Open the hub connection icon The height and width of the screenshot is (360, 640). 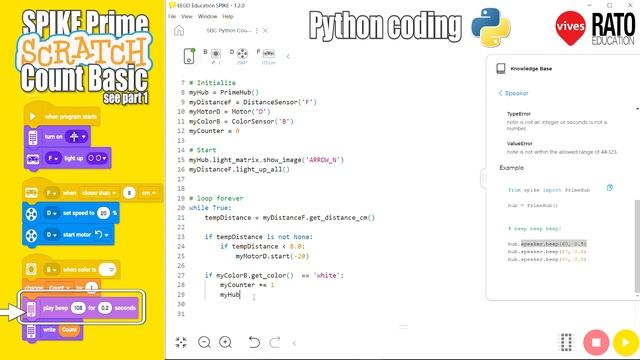tap(189, 56)
